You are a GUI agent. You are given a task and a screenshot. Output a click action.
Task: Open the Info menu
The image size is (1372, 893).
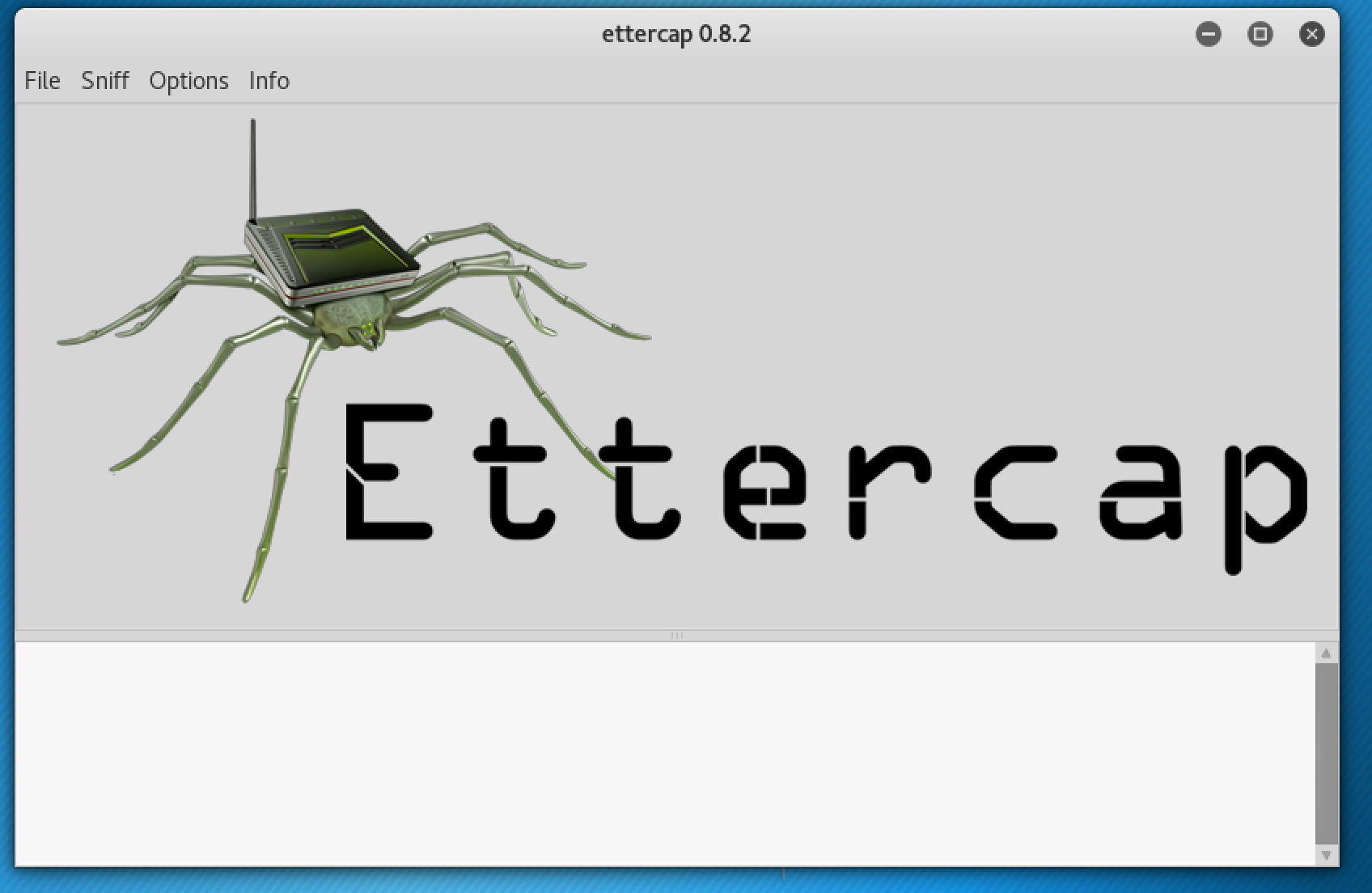[x=269, y=81]
